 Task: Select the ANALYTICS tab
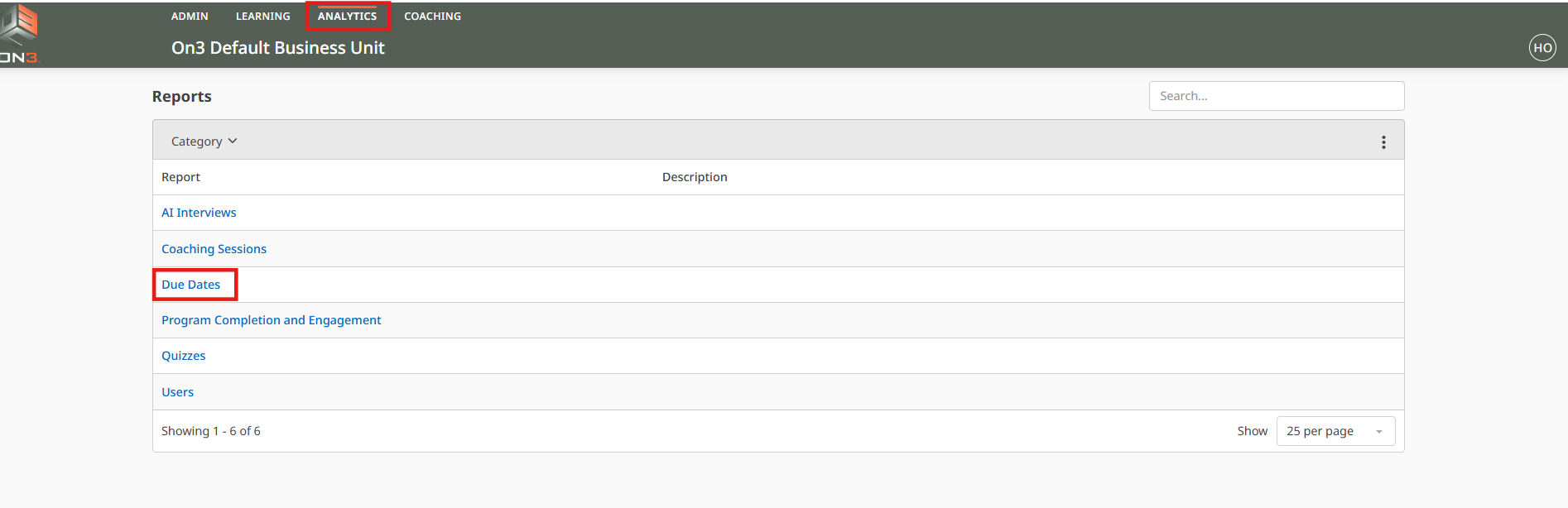pos(347,17)
